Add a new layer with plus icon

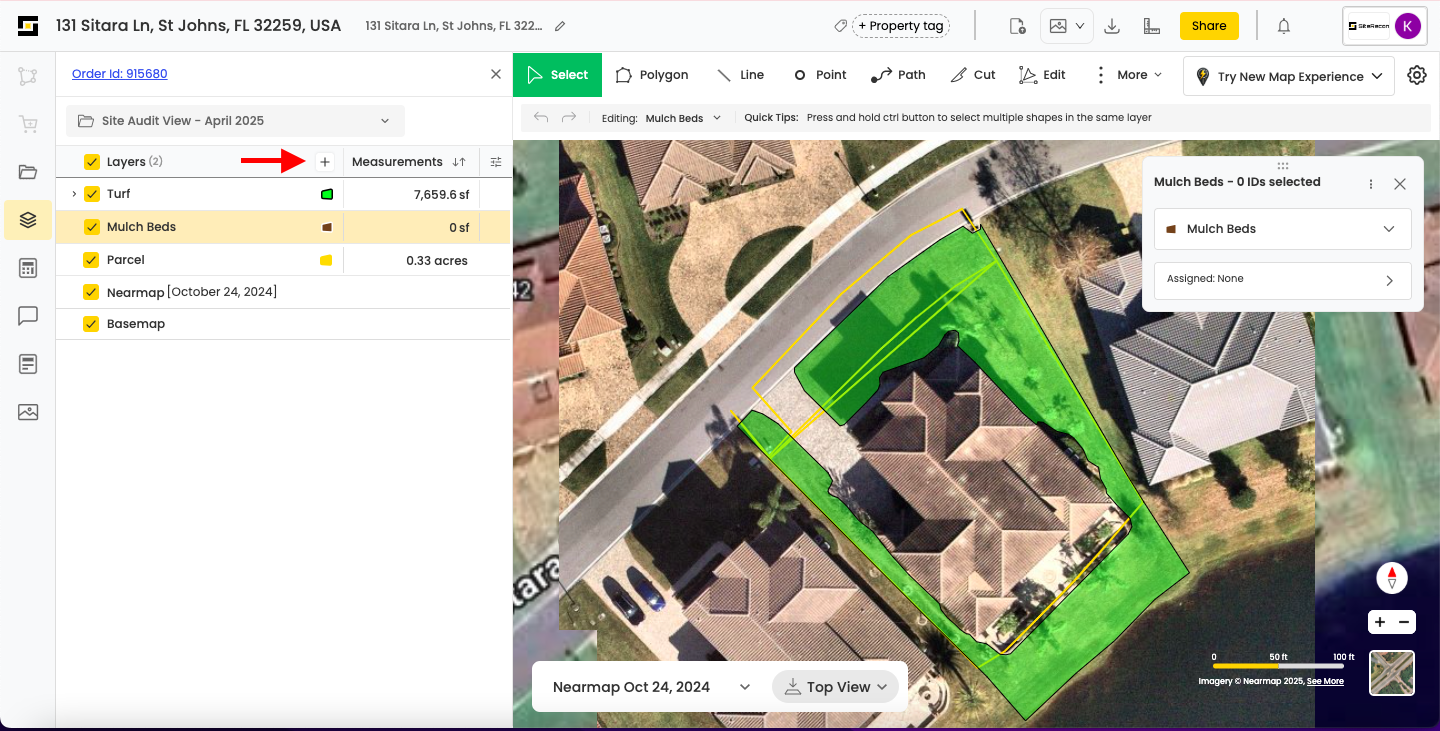point(324,161)
